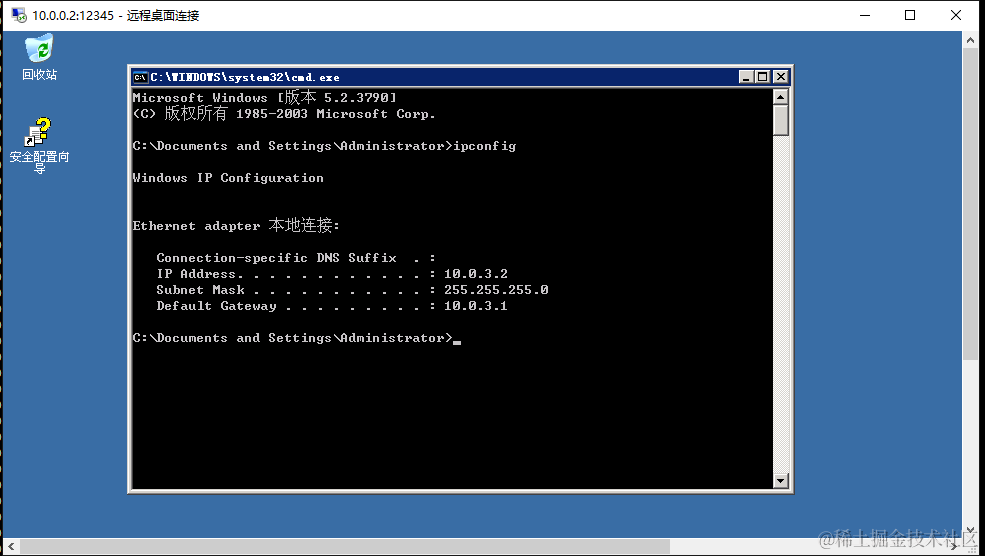Click the remote desktop vertical scrollbar thumb
Image resolution: width=985 pixels, height=556 pixels.
970,204
